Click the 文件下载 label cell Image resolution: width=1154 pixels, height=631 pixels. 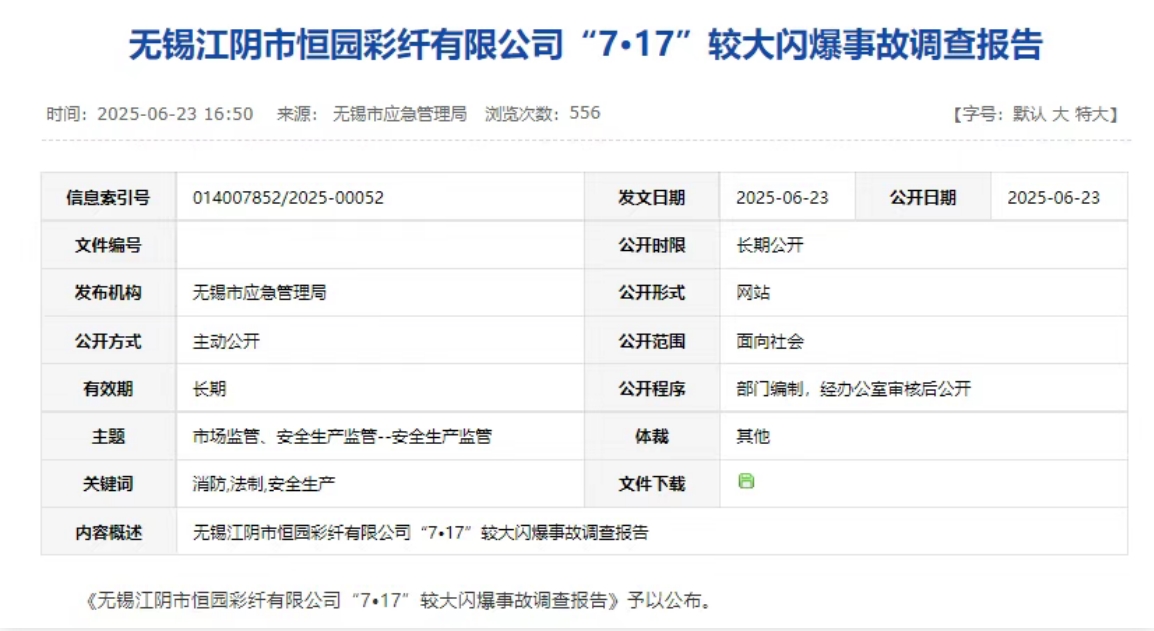pyautogui.click(x=651, y=484)
